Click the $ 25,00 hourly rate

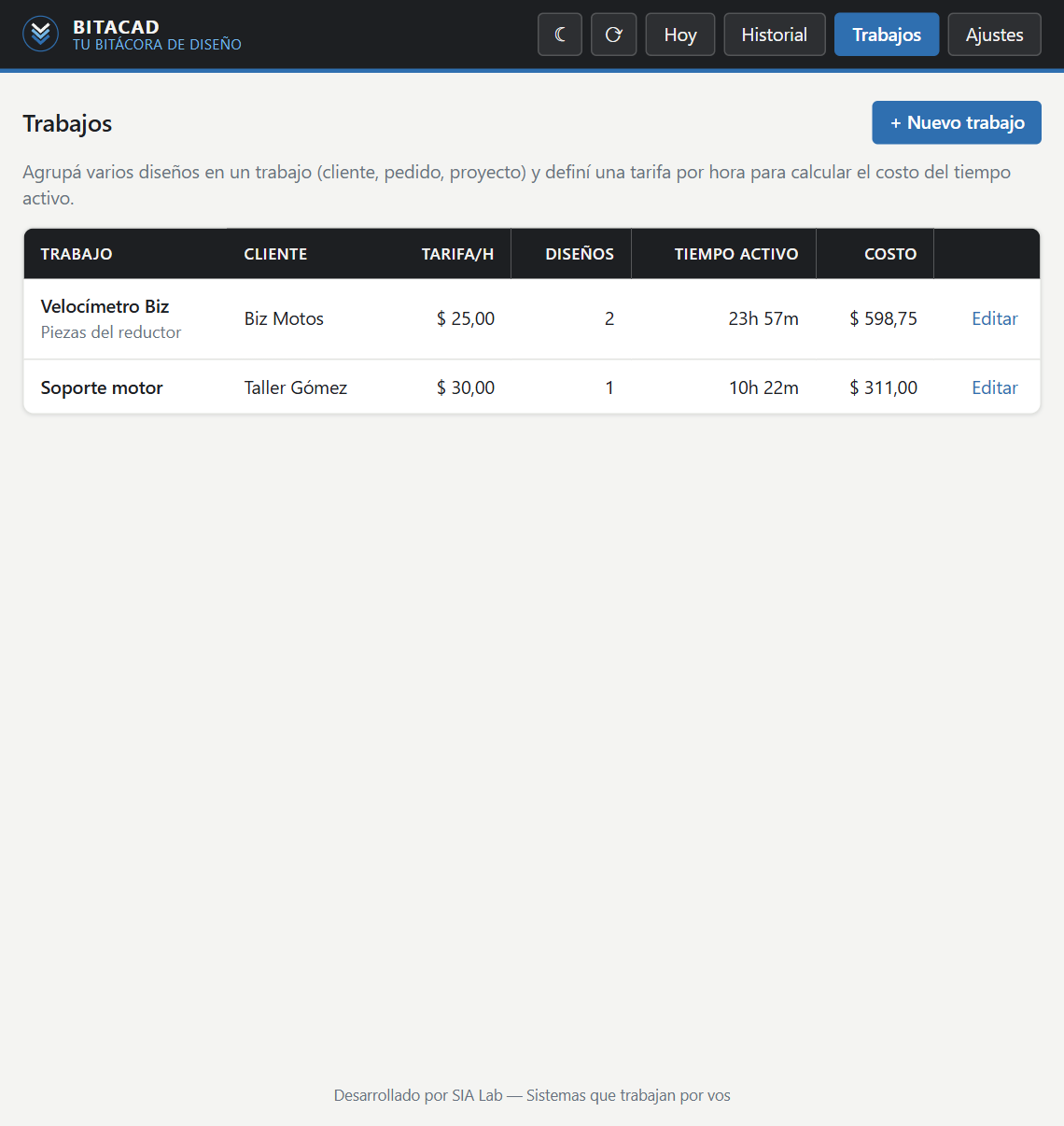pyautogui.click(x=466, y=318)
